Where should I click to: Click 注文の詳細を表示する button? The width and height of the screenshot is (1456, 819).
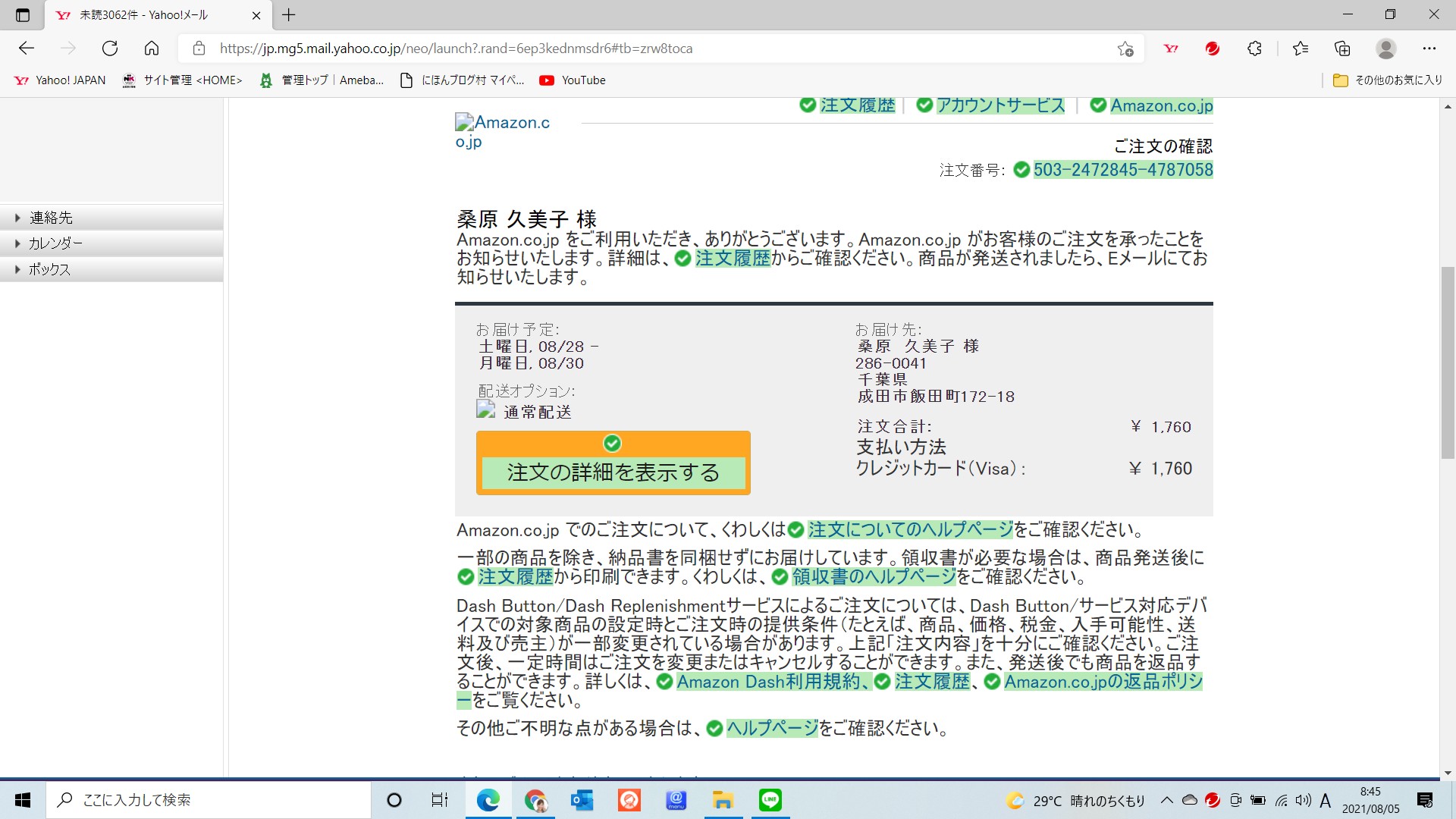613,463
